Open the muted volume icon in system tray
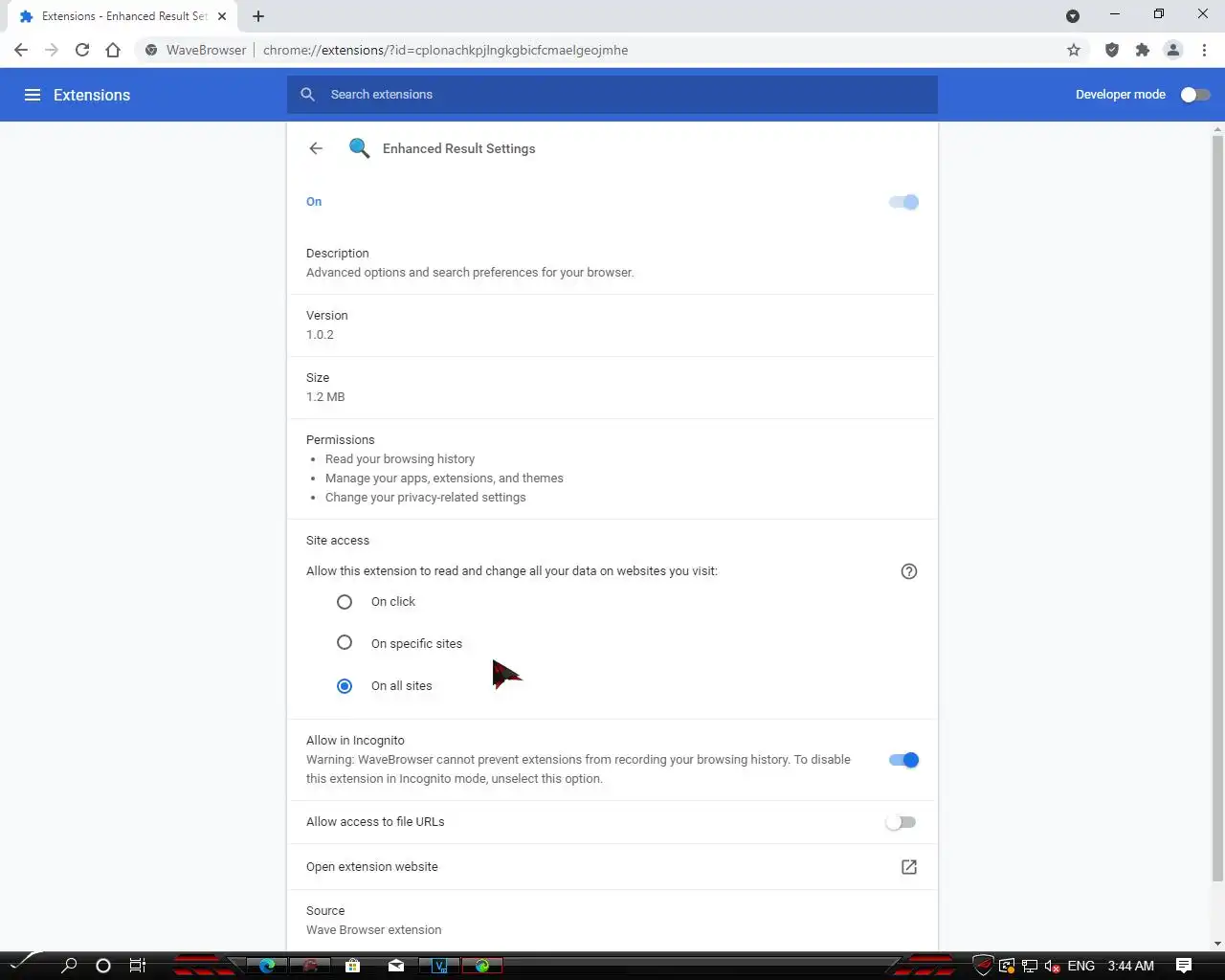The image size is (1225, 980). (1052, 966)
